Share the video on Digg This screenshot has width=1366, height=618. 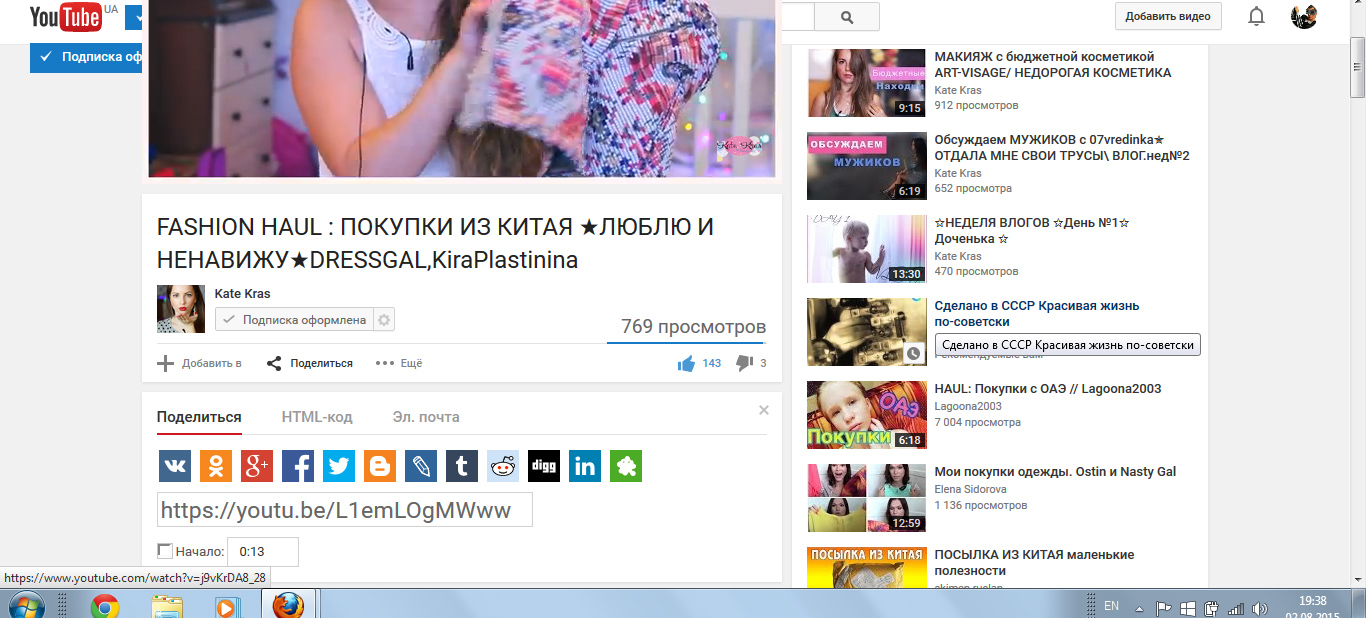(544, 466)
